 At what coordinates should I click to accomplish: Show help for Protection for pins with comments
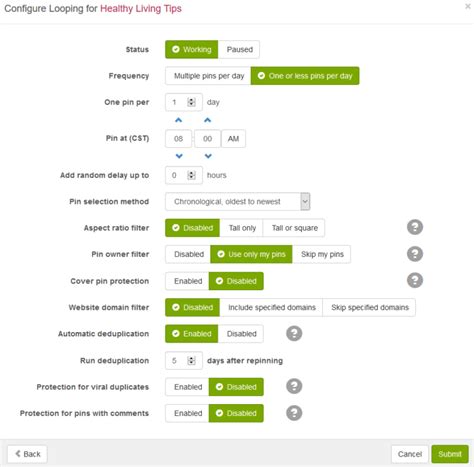point(294,413)
